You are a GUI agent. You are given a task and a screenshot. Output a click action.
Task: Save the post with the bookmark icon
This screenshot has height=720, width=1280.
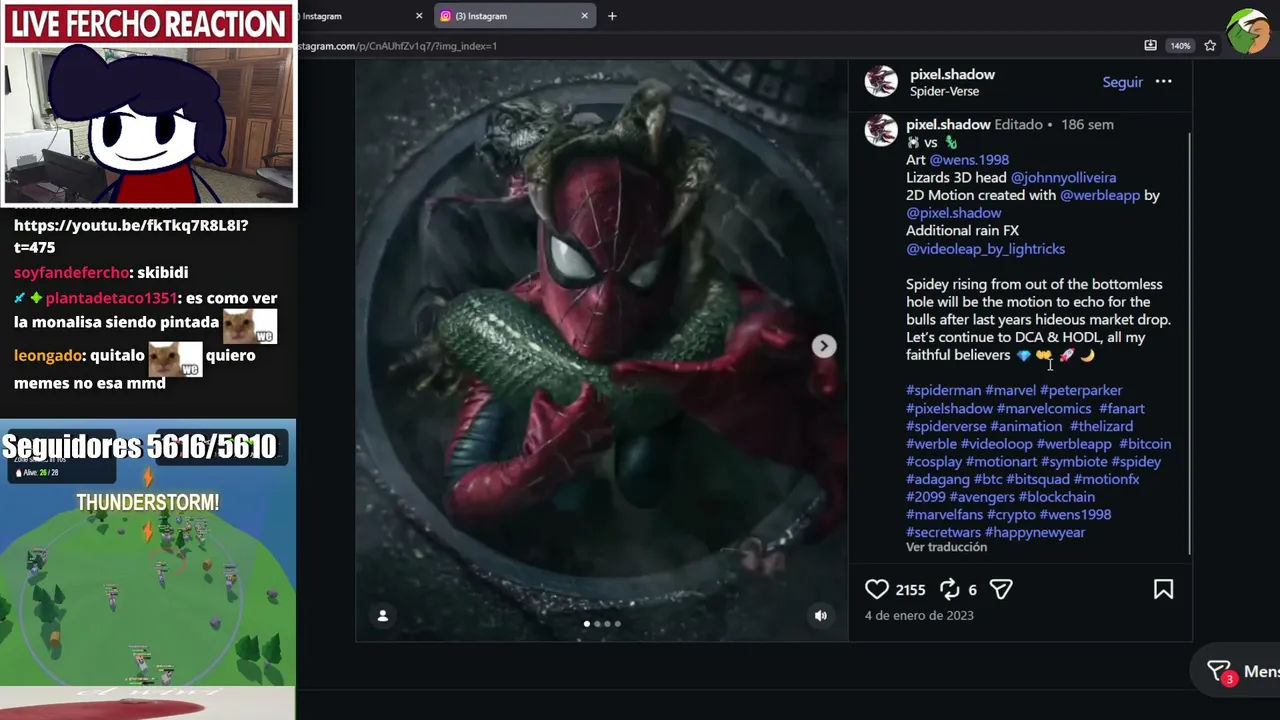point(1163,590)
